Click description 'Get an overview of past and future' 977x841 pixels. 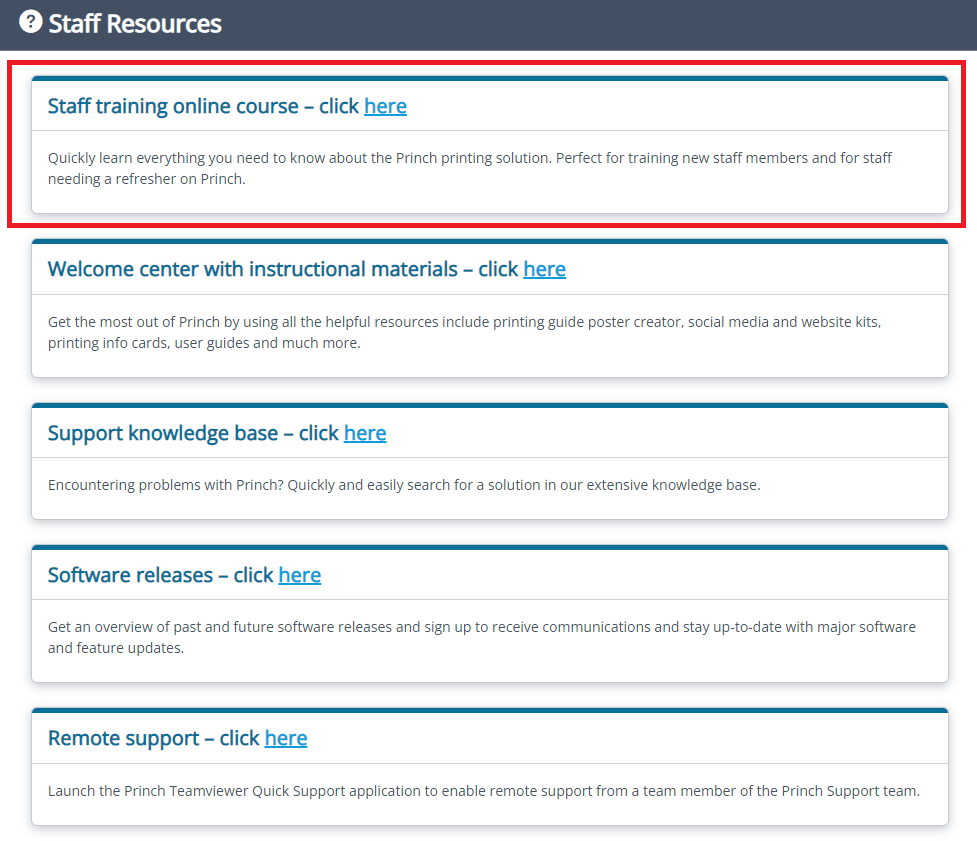pos(482,637)
